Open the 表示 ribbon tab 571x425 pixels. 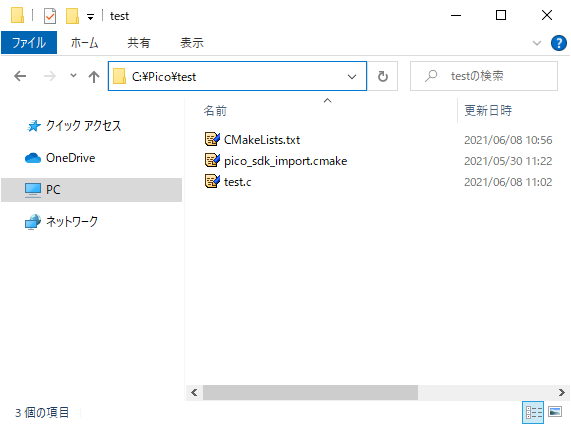[192, 43]
